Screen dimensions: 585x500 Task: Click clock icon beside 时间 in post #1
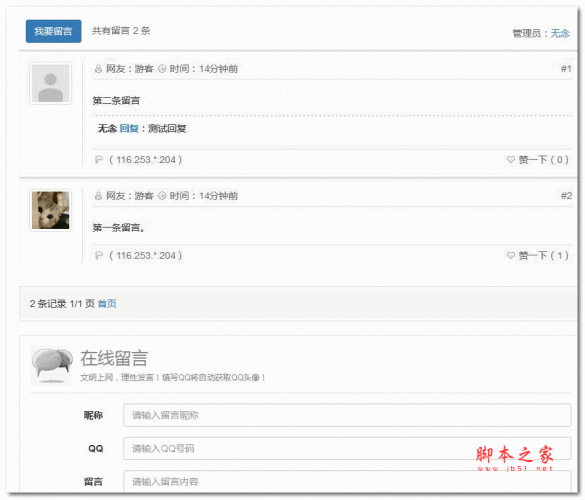162,69
